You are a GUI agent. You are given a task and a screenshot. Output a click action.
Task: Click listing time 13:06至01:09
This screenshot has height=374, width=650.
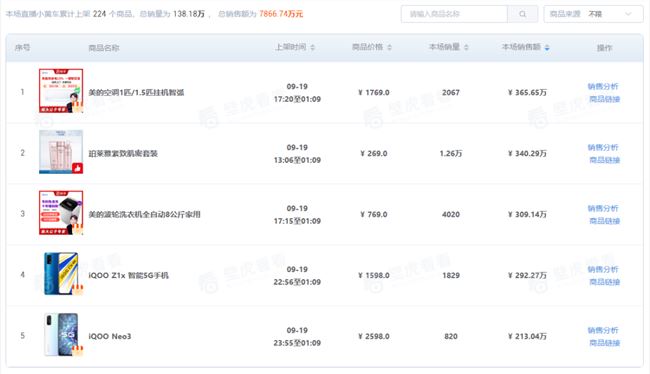click(x=297, y=160)
